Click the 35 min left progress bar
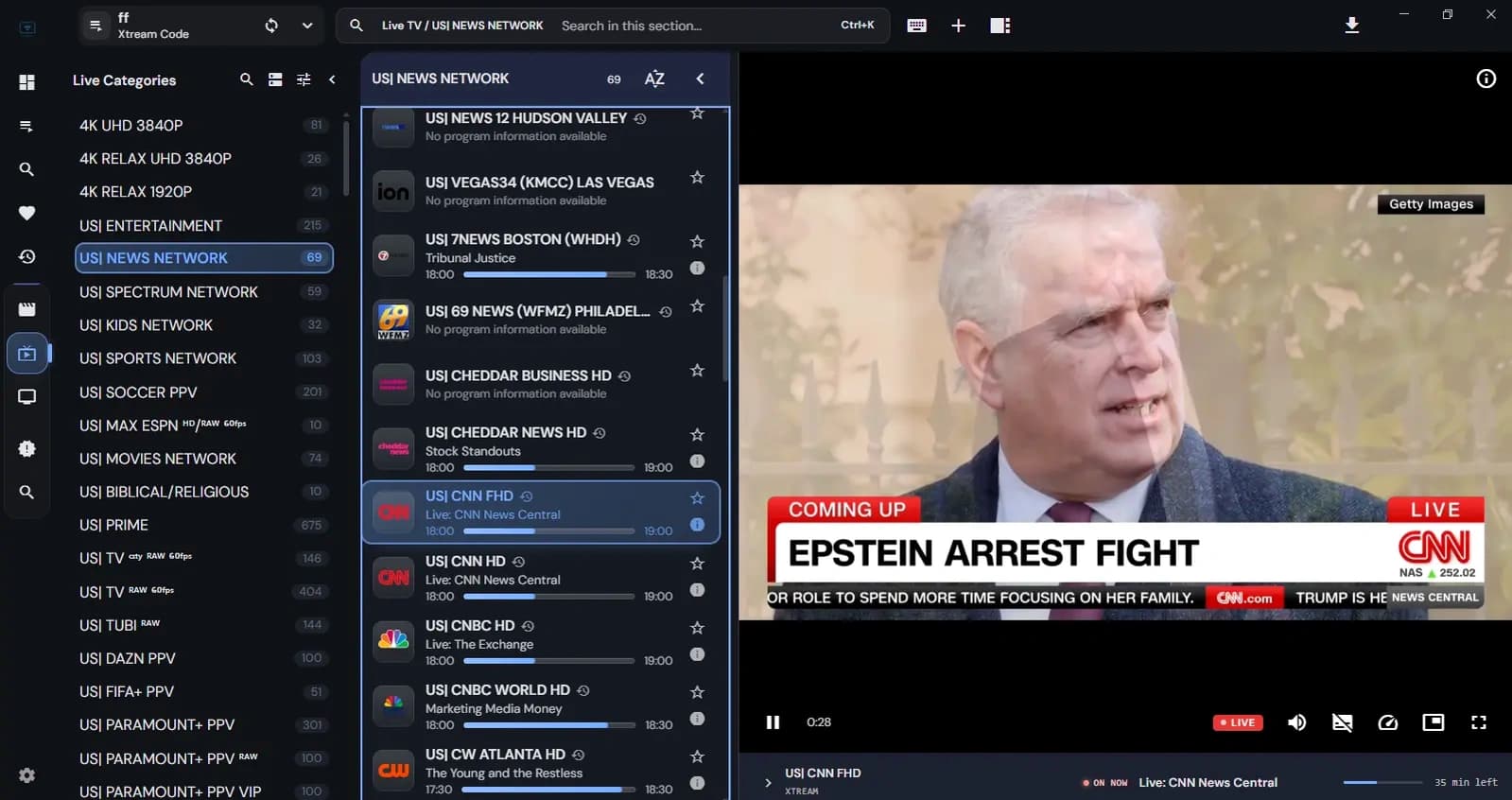1512x800 pixels. point(1382,782)
